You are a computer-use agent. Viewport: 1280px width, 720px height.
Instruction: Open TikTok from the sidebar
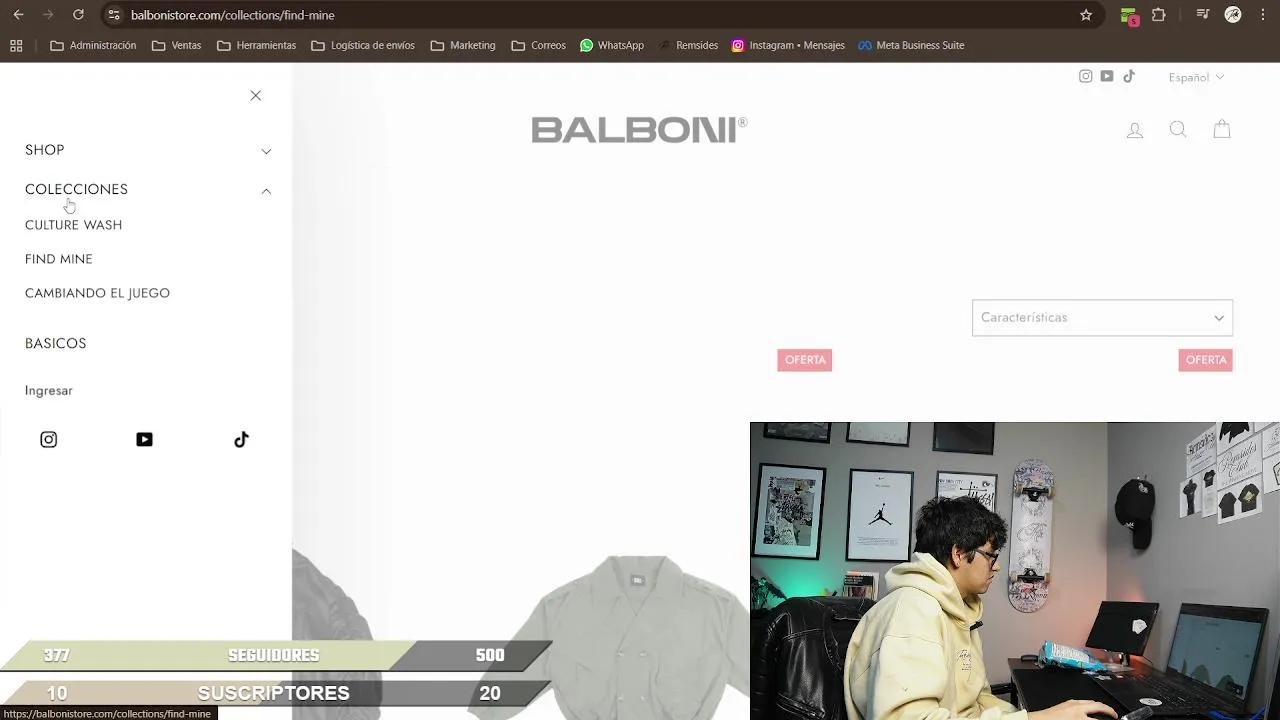(241, 440)
